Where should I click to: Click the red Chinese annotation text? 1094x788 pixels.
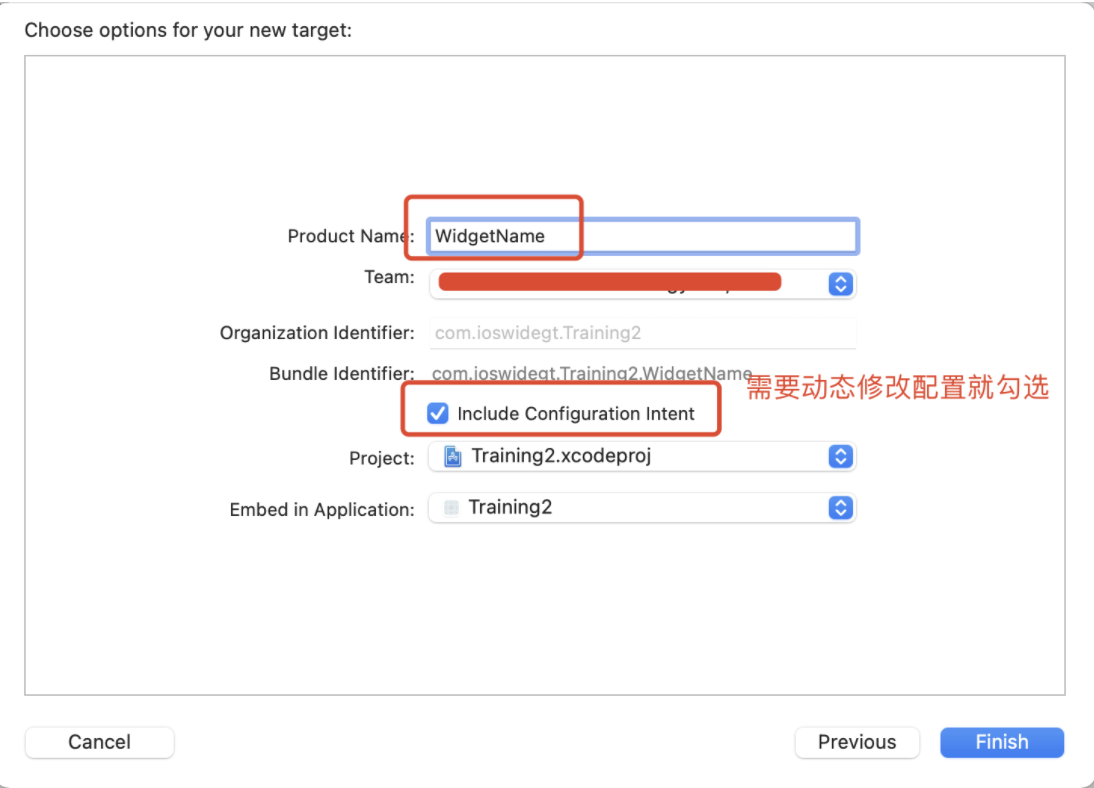tap(898, 387)
